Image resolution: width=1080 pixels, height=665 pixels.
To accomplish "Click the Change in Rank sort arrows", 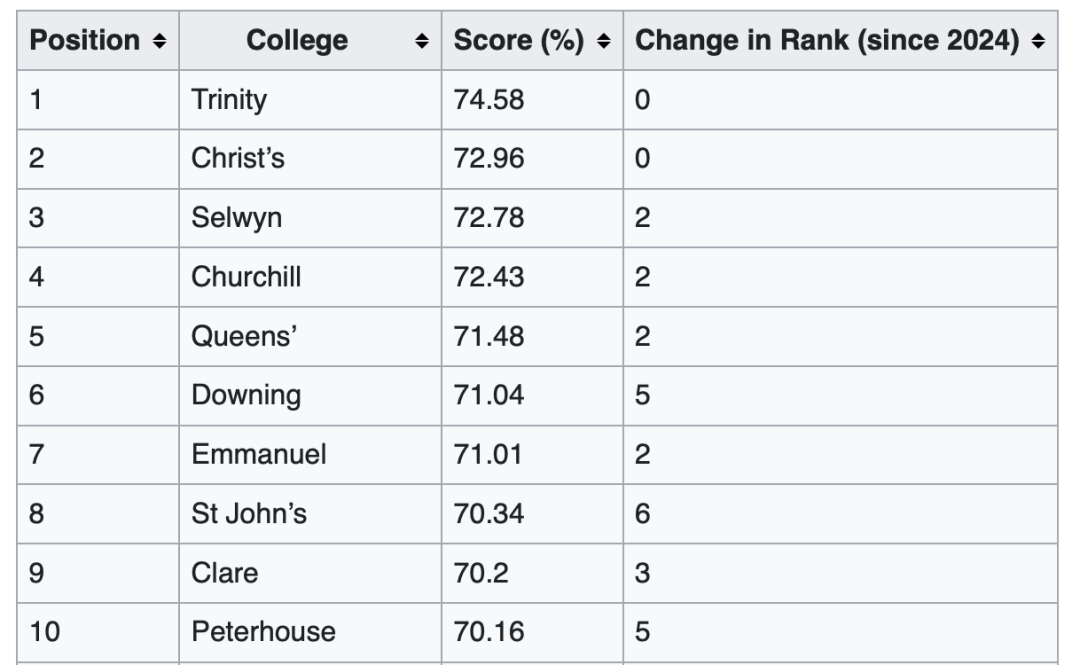I will coord(1038,41).
